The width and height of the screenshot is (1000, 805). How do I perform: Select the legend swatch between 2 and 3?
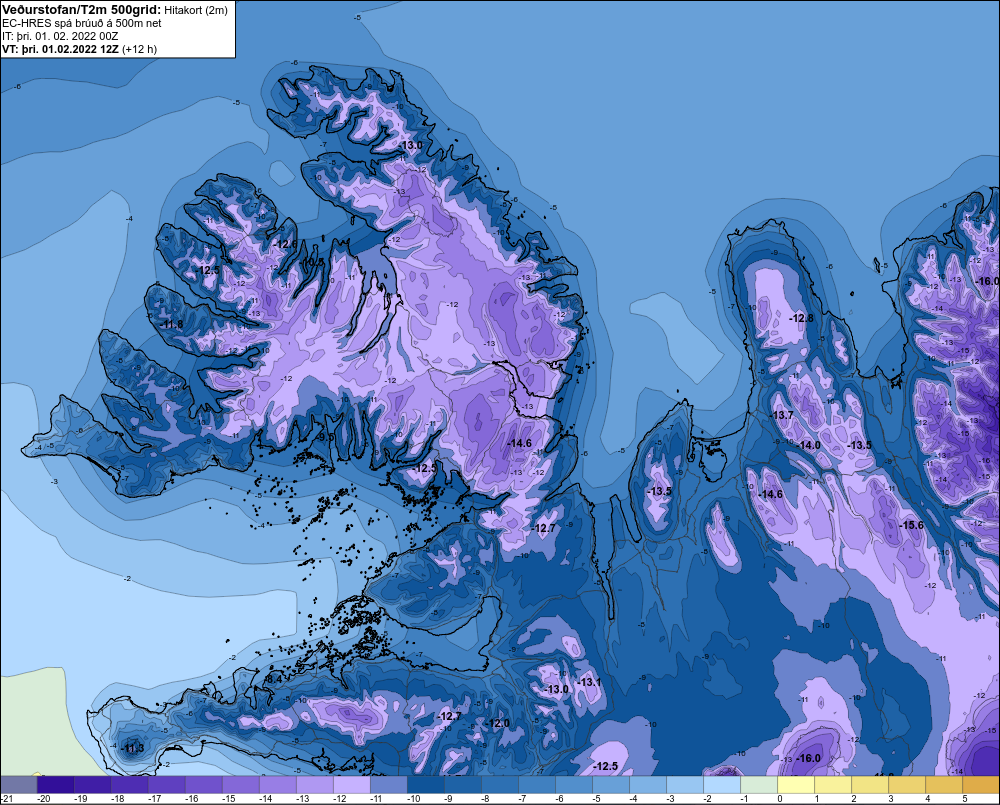click(x=870, y=784)
